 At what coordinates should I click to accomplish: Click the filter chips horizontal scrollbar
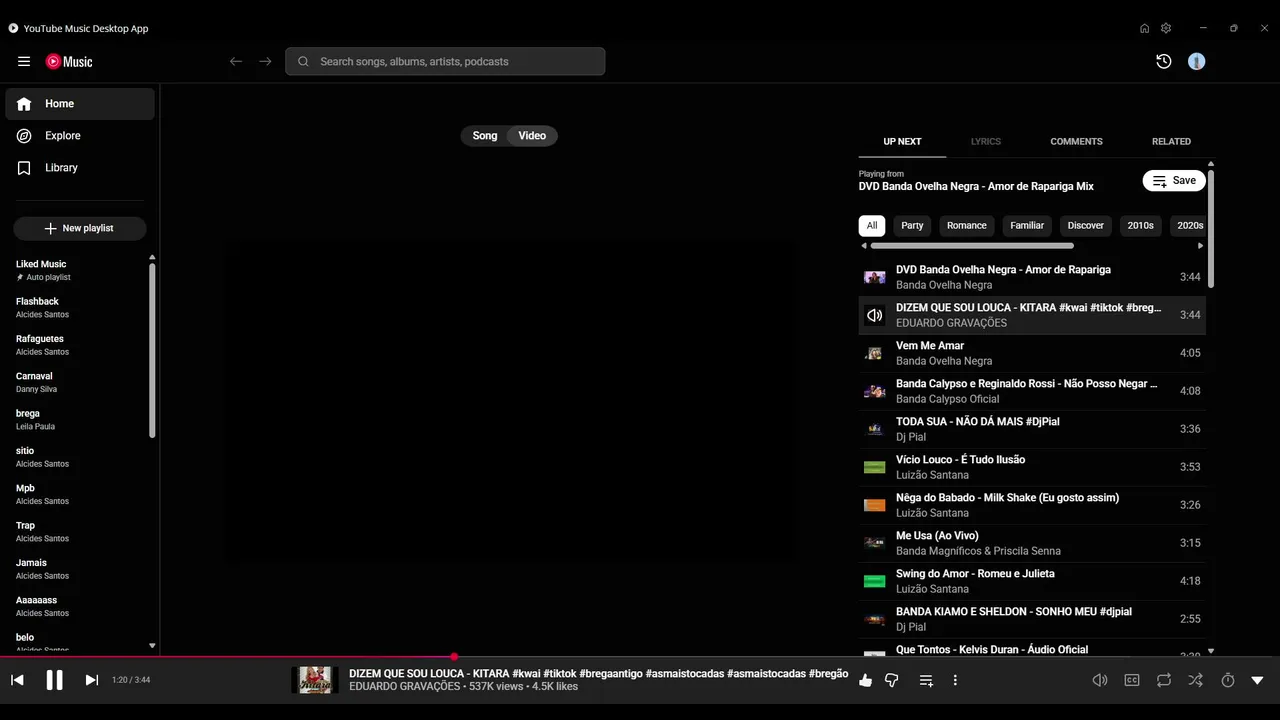972,245
